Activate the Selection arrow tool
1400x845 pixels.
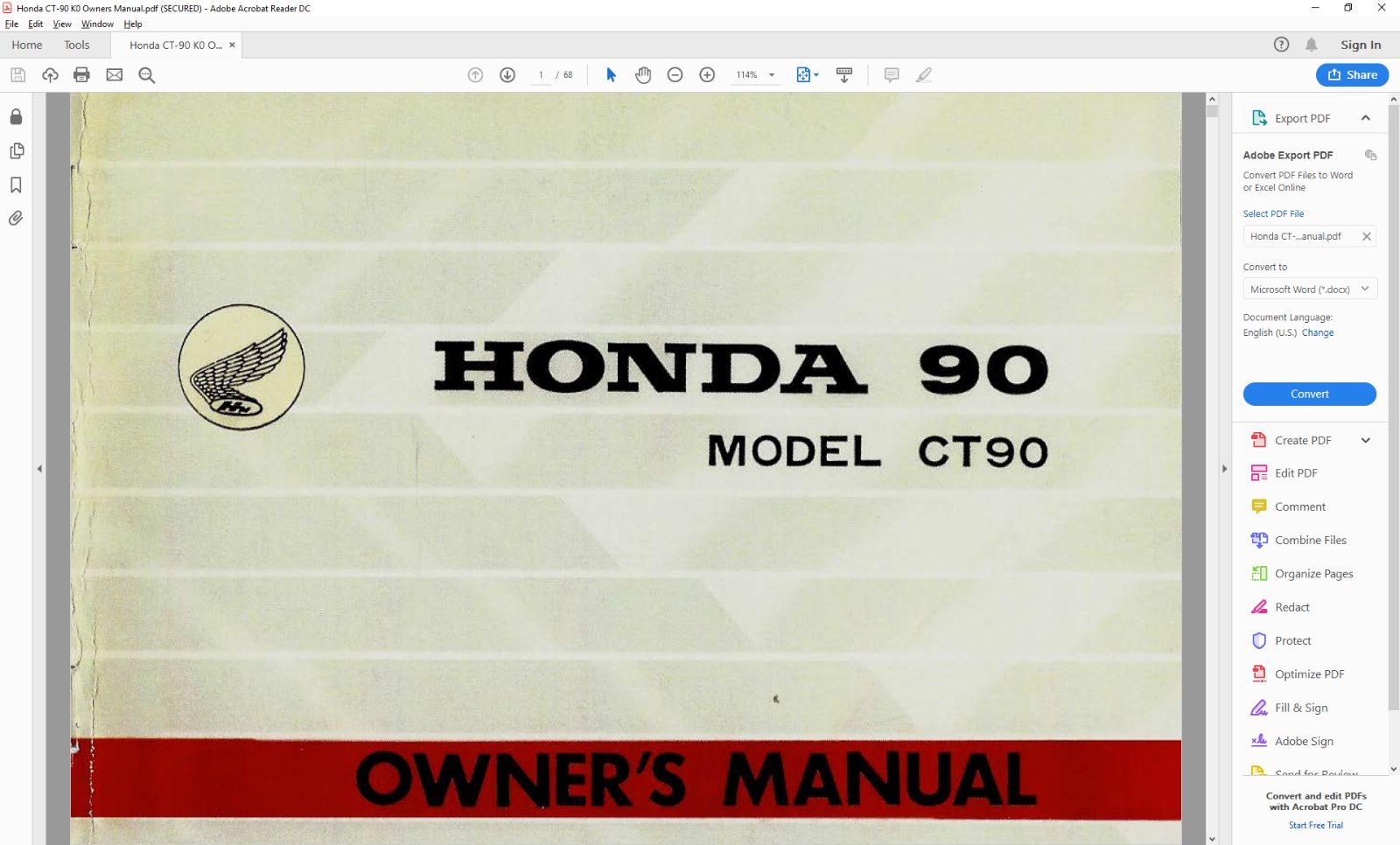(x=612, y=75)
